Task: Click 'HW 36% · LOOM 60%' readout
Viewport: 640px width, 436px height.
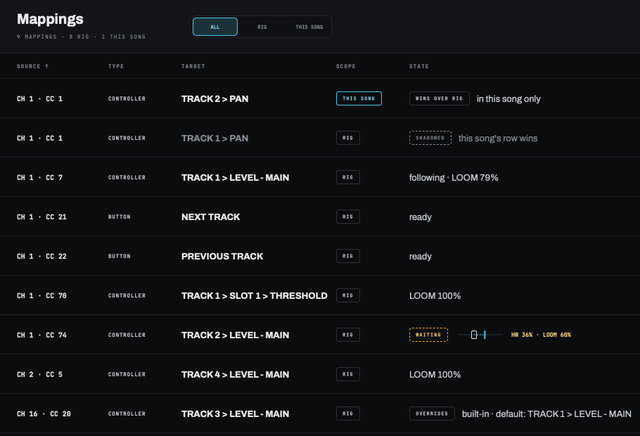Action: click(x=541, y=335)
